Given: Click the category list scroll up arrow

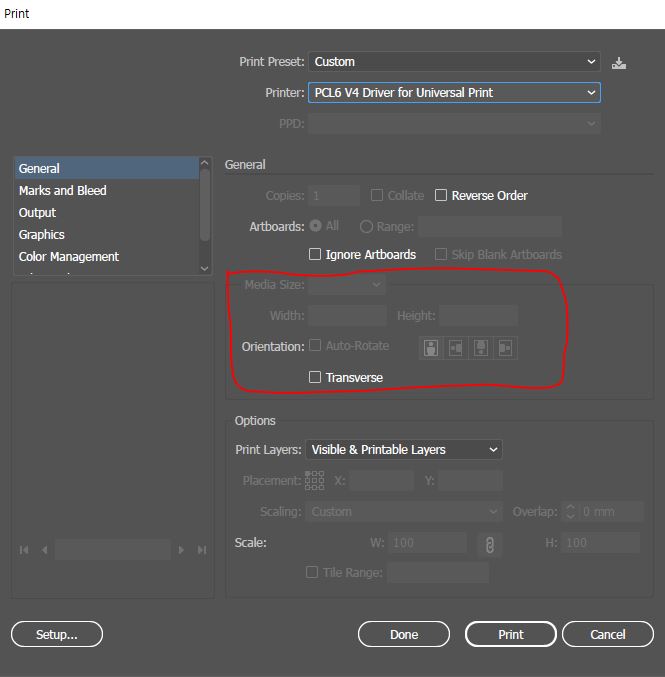Looking at the screenshot, I should [205, 163].
